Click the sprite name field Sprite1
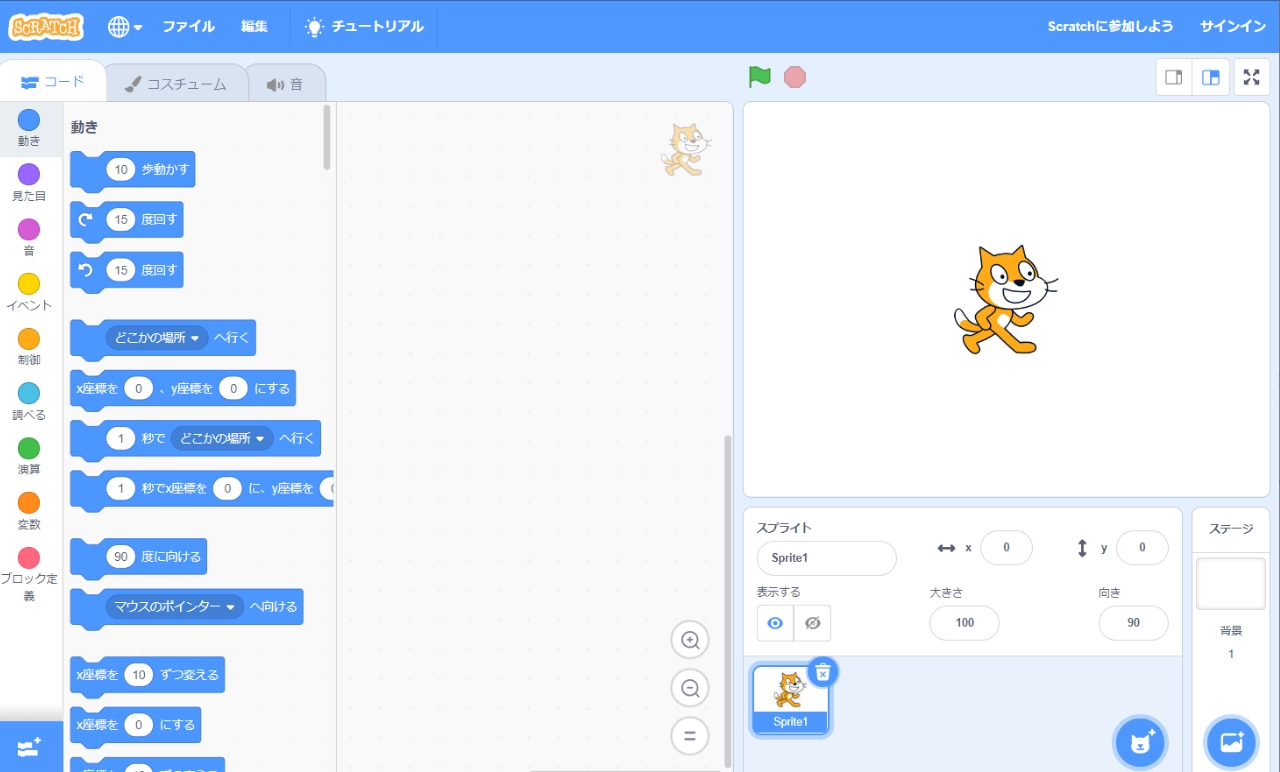This screenshot has width=1280, height=772. [827, 558]
